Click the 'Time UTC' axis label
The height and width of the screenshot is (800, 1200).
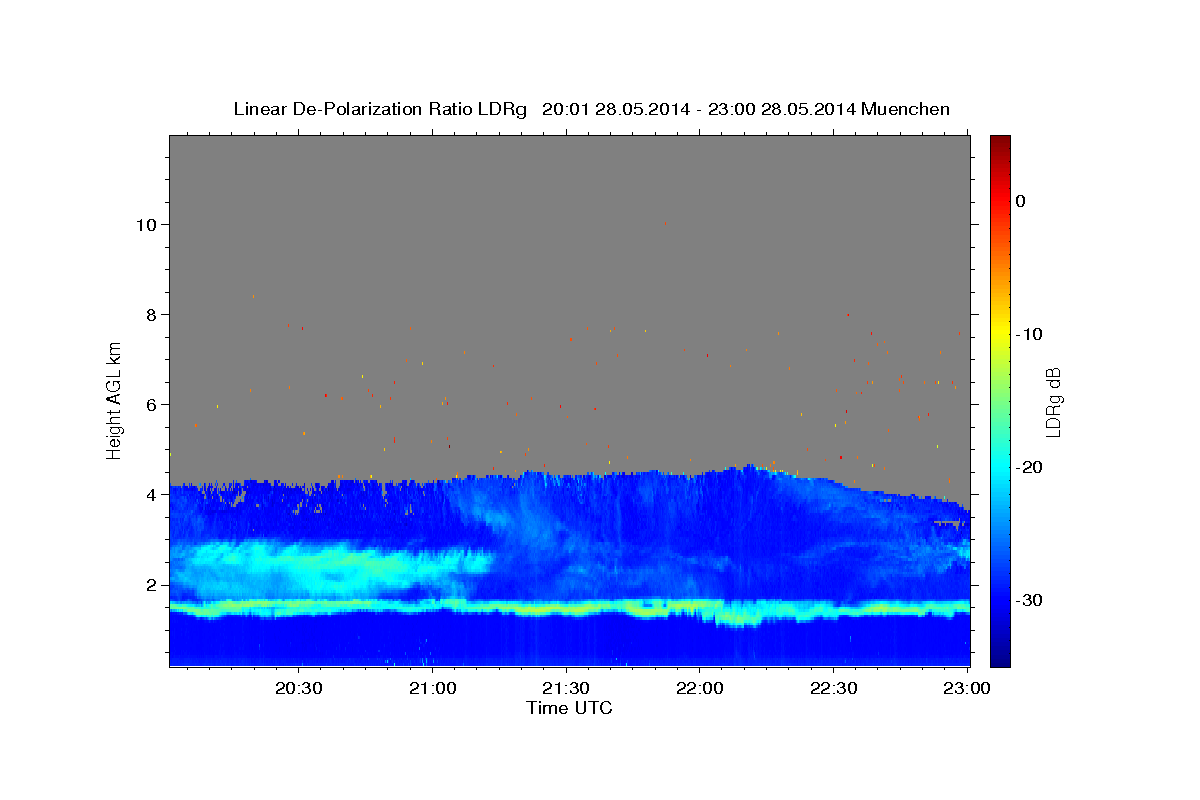tap(569, 708)
